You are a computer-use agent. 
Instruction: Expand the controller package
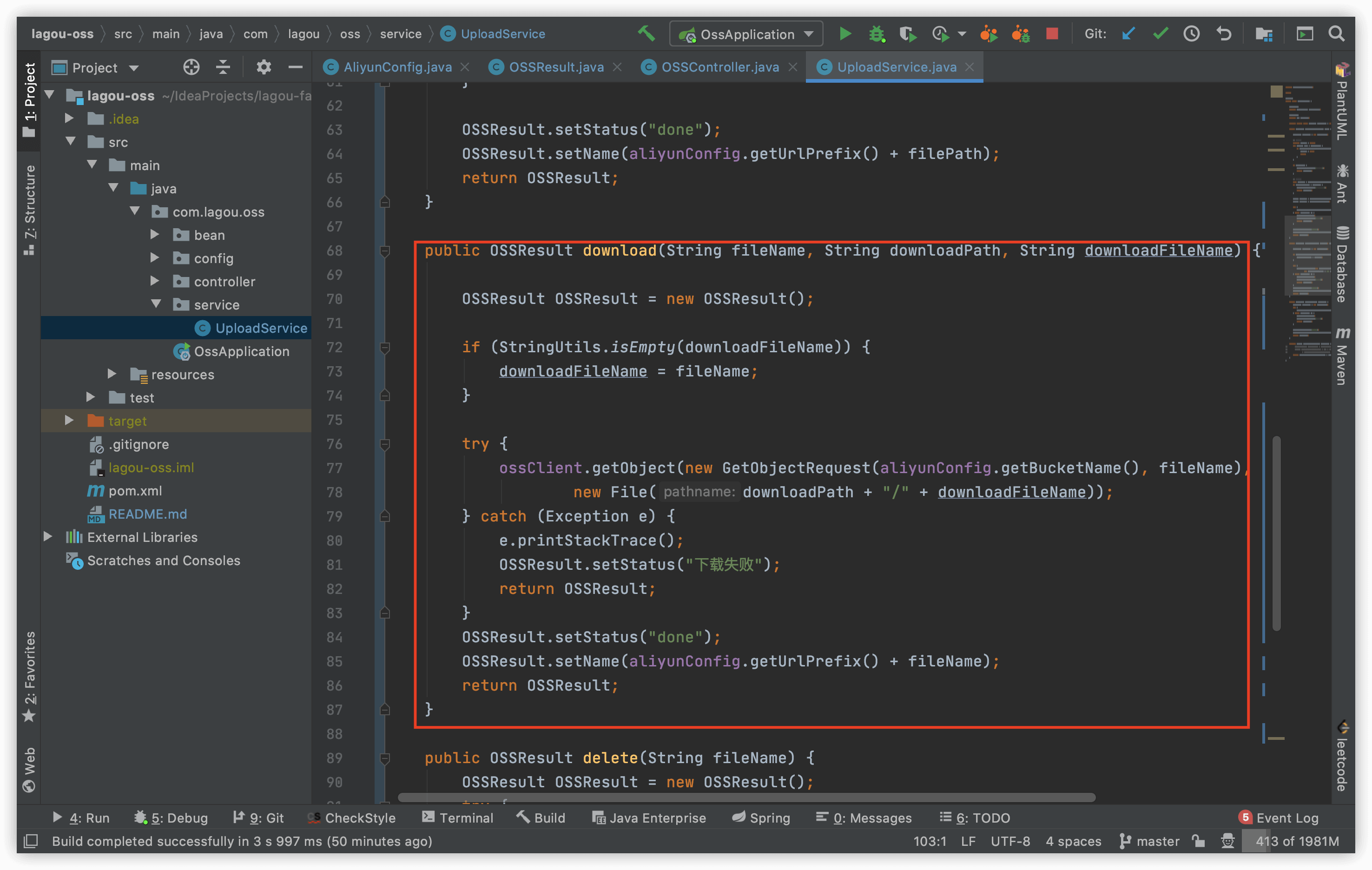(154, 282)
